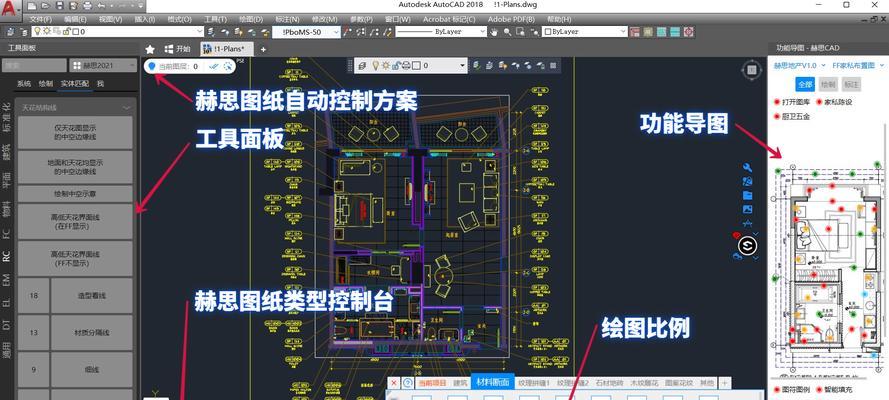
Task: Click the ViewCube navigation compass
Action: tap(751, 70)
